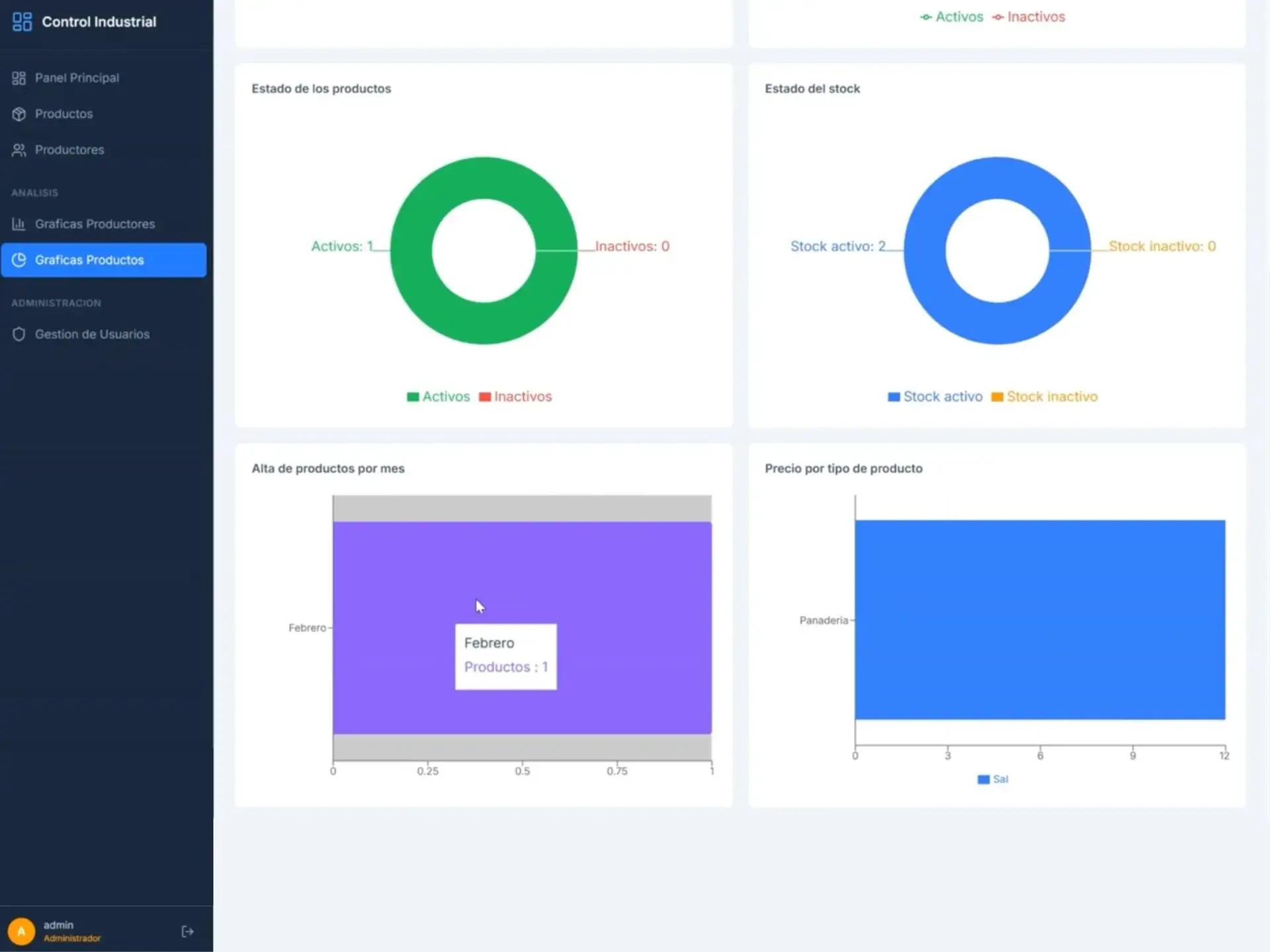Click the Control Industrial logo icon

(x=22, y=22)
